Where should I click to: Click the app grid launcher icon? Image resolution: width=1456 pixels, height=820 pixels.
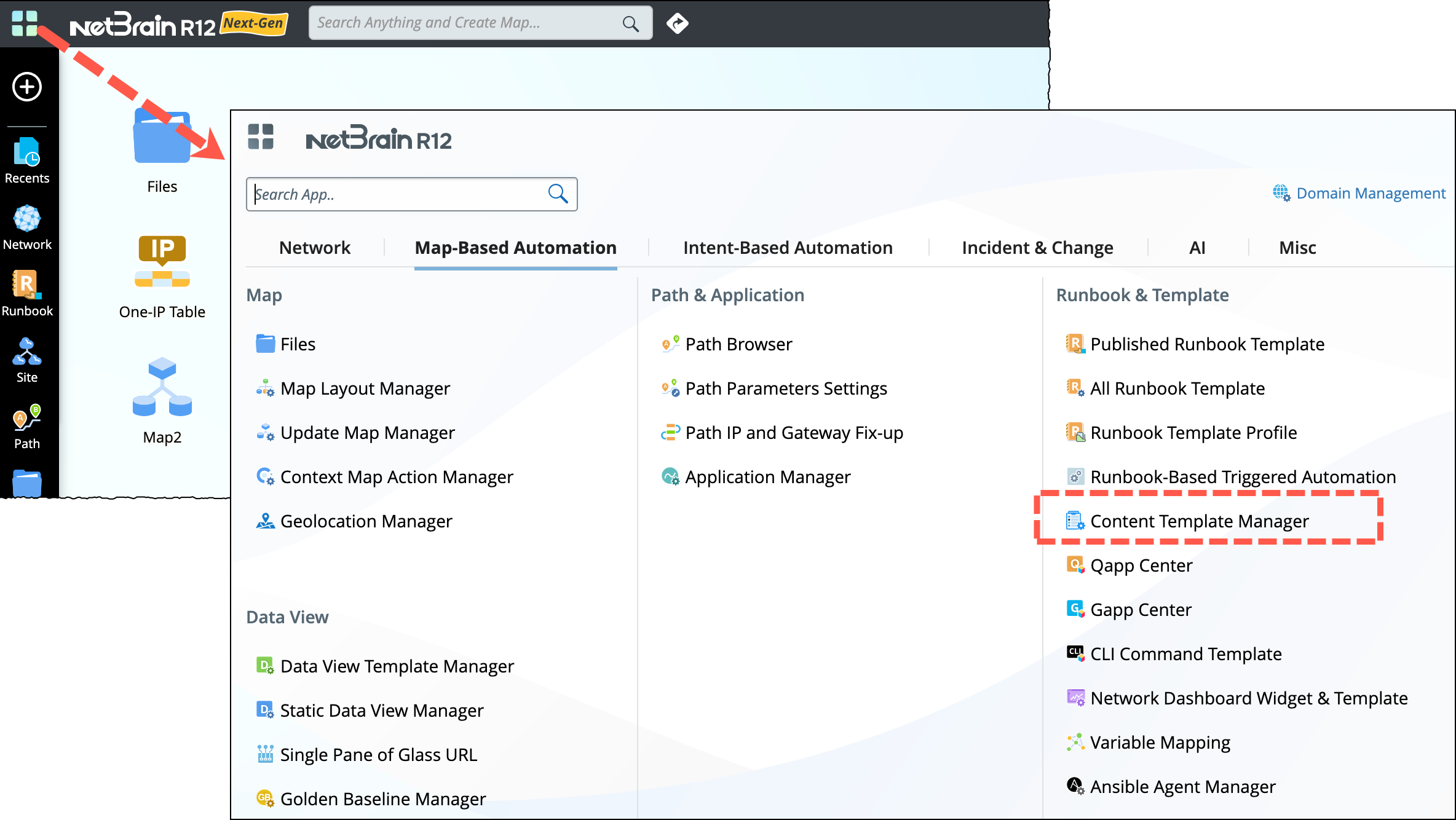tap(25, 23)
